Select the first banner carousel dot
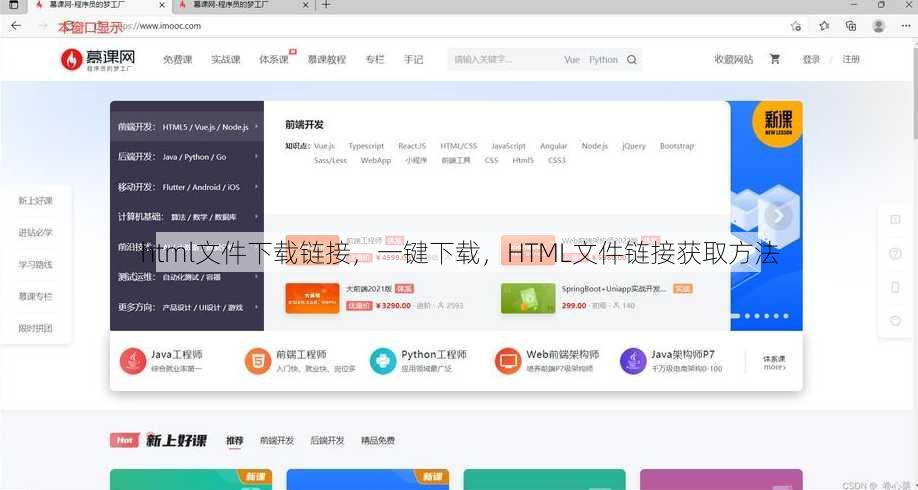 pyautogui.click(x=737, y=316)
